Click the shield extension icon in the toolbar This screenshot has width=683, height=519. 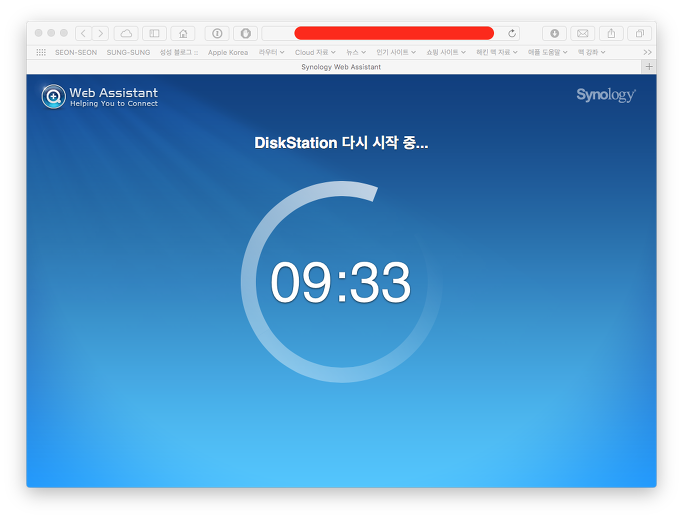tap(246, 33)
